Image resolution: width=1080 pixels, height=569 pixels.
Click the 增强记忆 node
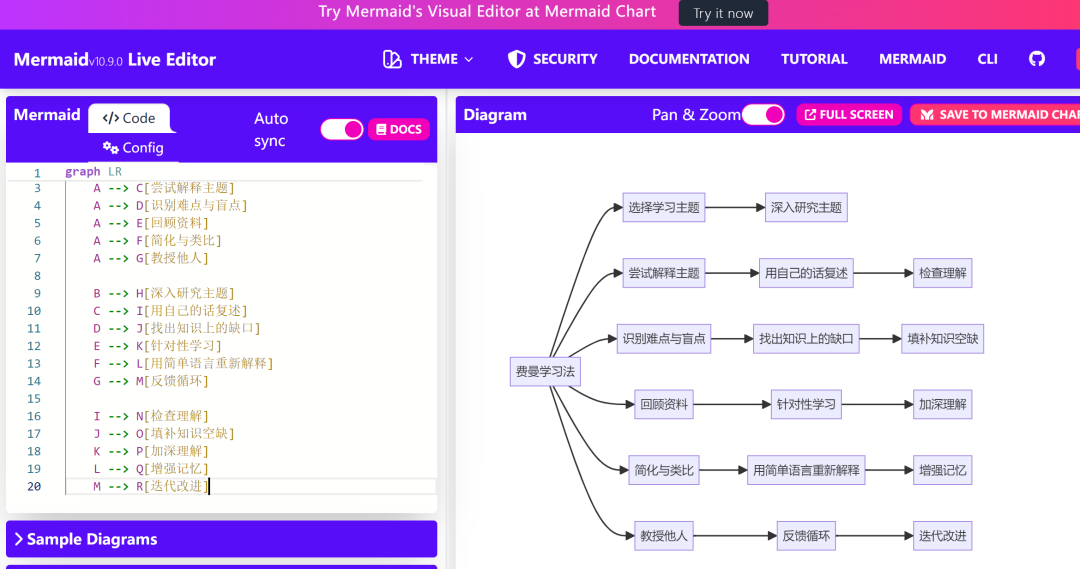click(x=942, y=470)
